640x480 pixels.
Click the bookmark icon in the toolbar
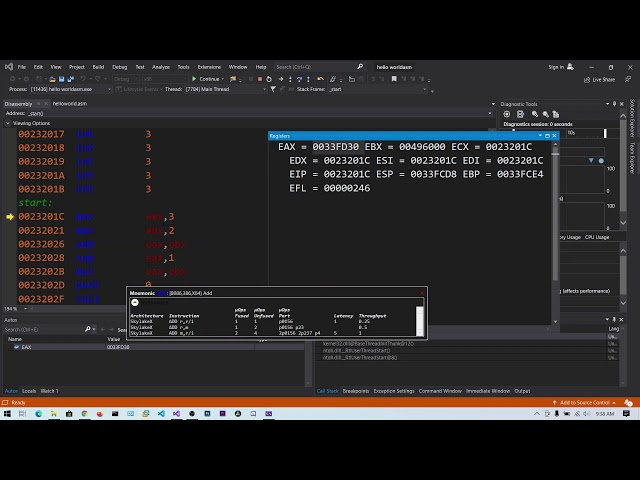pyautogui.click(x=394, y=79)
